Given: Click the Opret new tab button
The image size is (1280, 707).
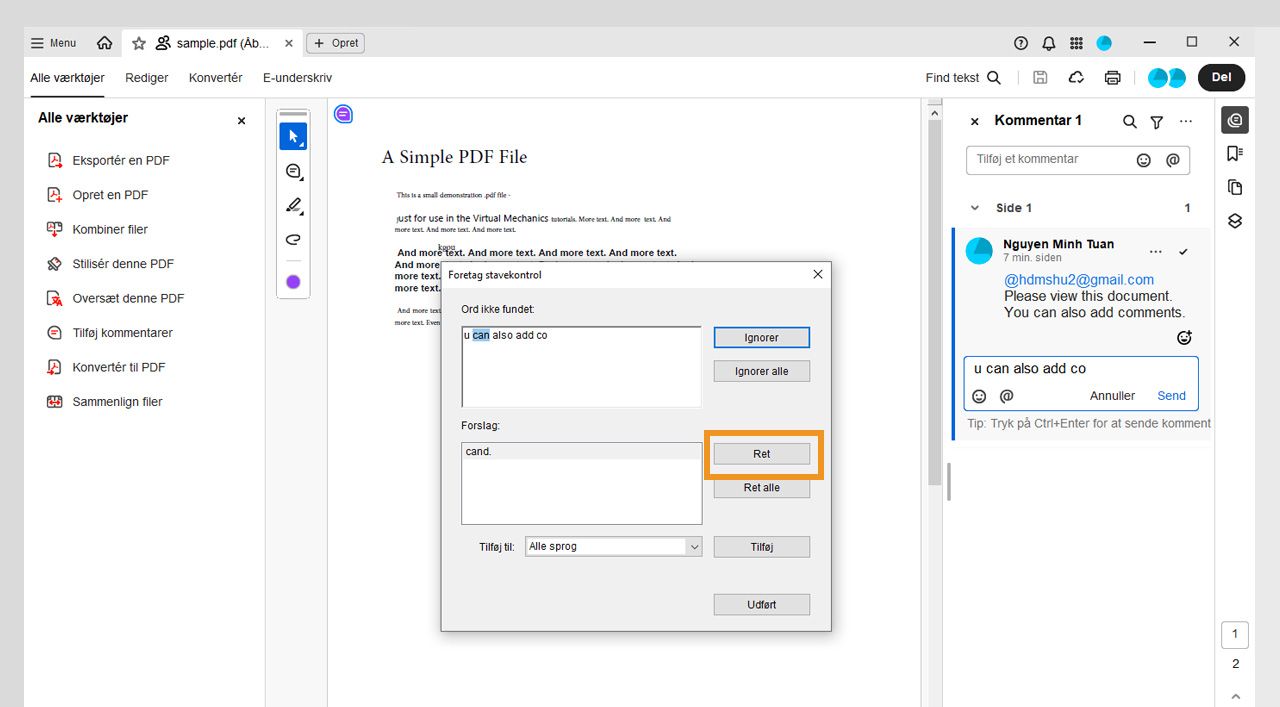Looking at the screenshot, I should tap(335, 43).
